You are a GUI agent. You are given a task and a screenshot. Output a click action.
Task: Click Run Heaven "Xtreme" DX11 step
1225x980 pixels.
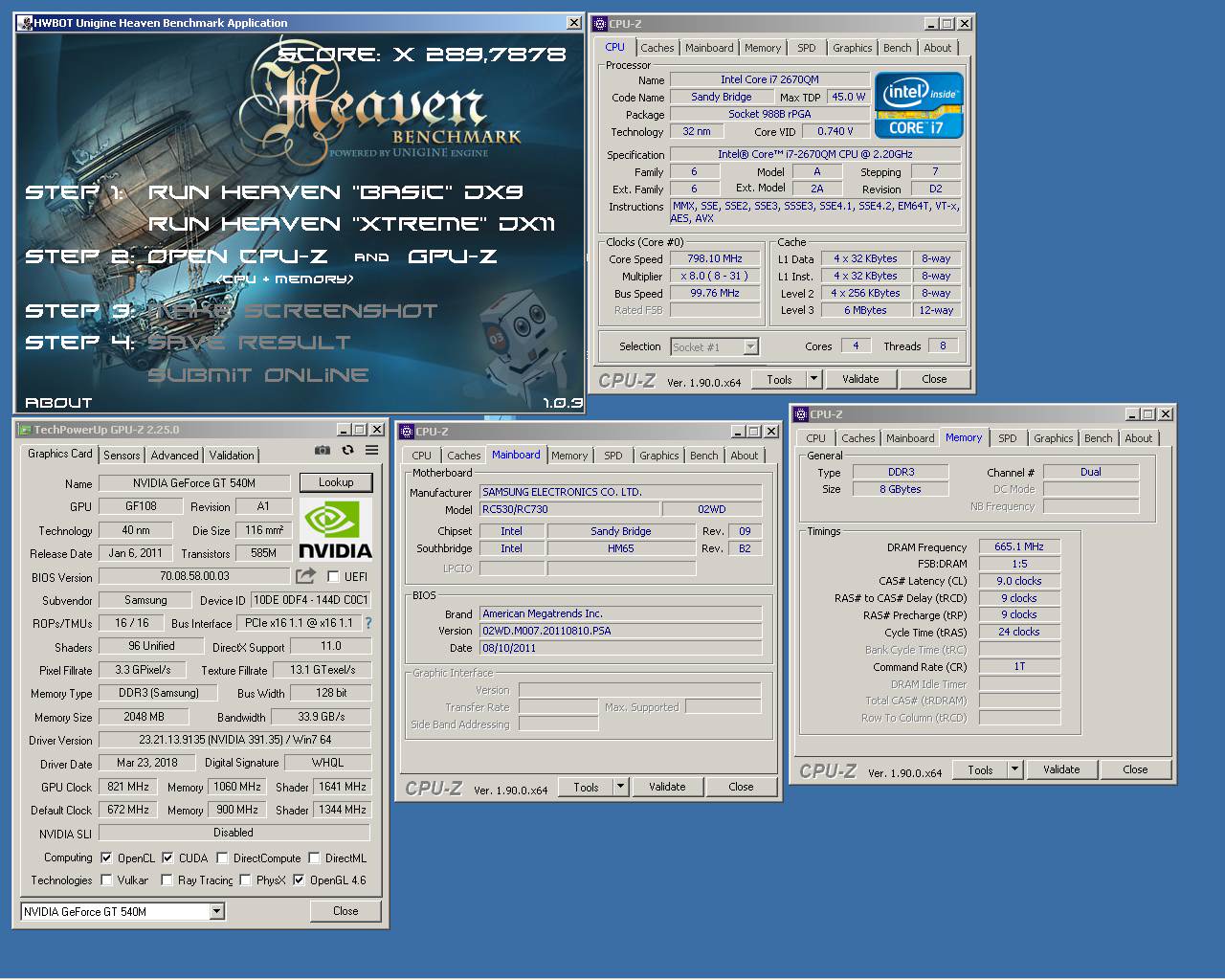(351, 224)
